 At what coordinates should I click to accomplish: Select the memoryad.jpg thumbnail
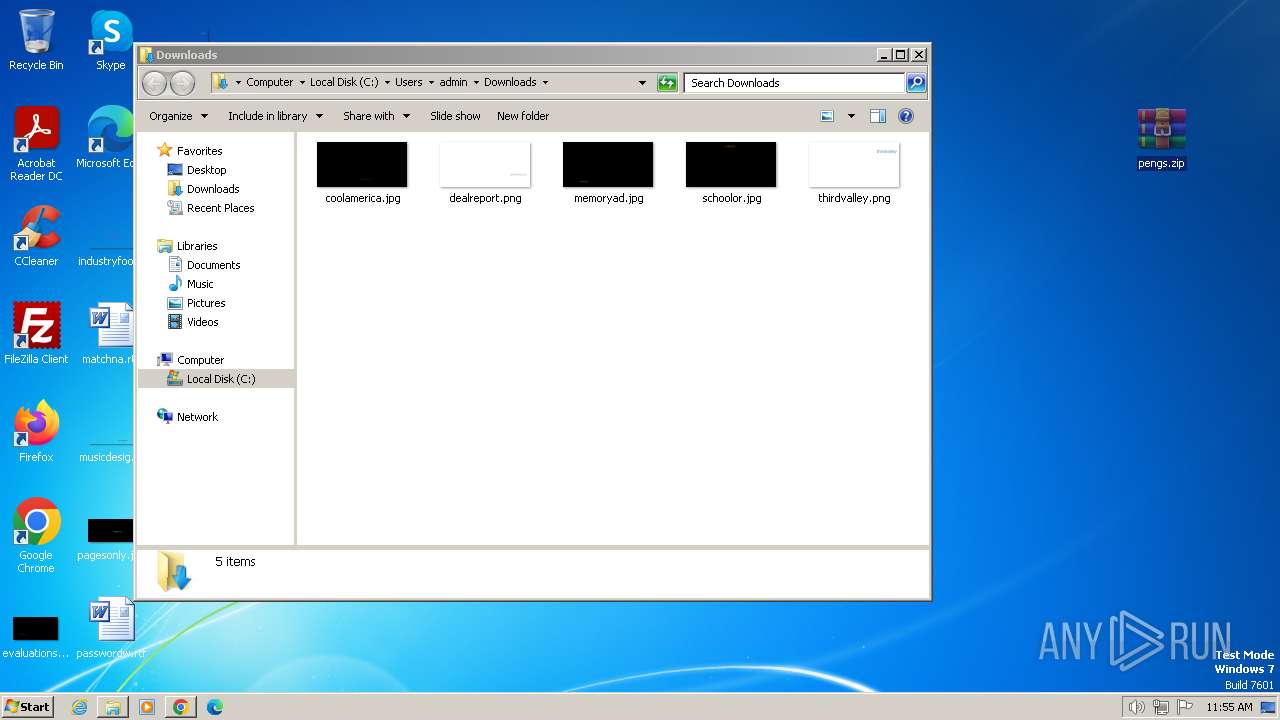coord(608,165)
